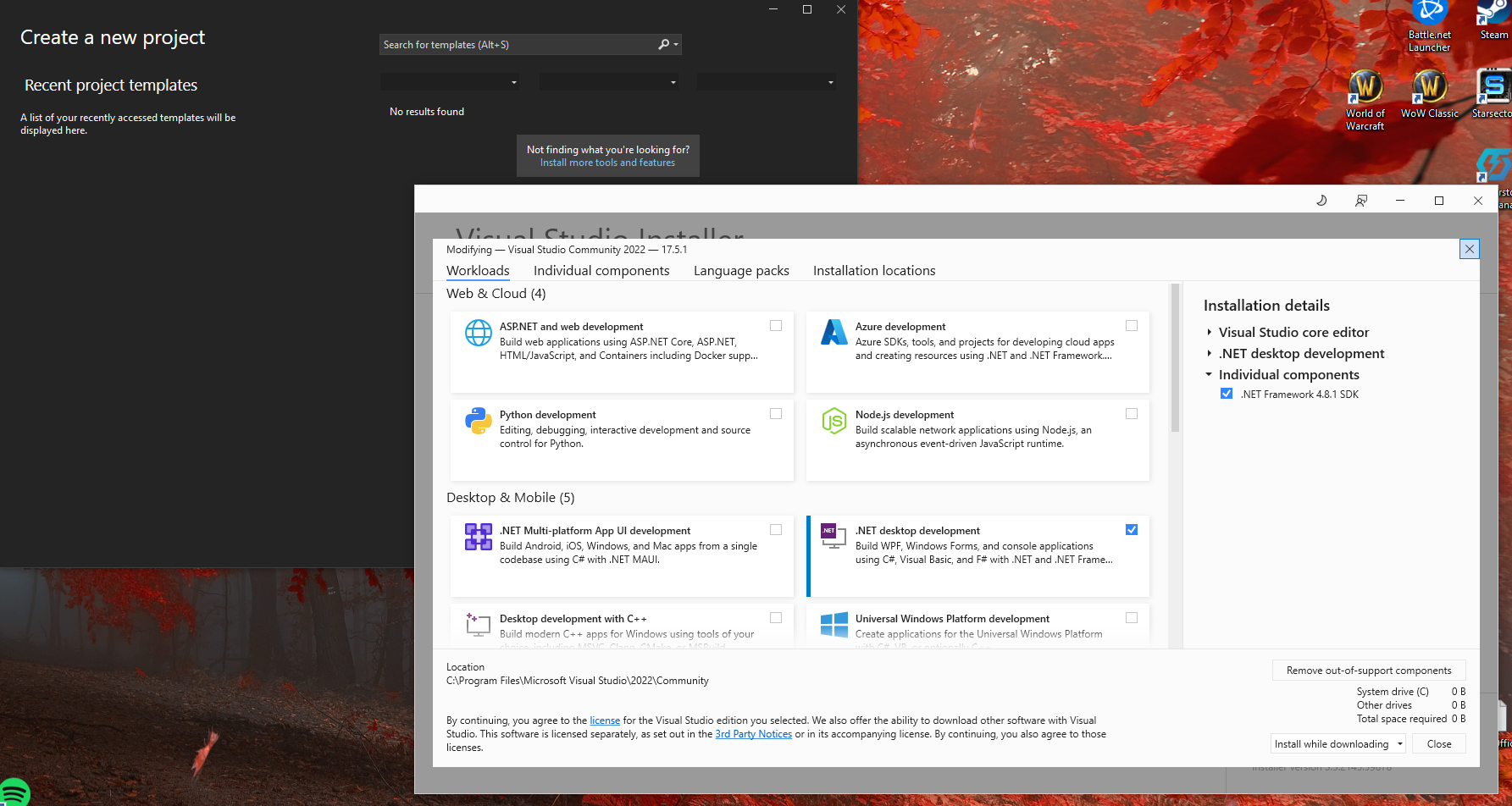Open Battle.net Launcher desktop icon

click(x=1430, y=26)
